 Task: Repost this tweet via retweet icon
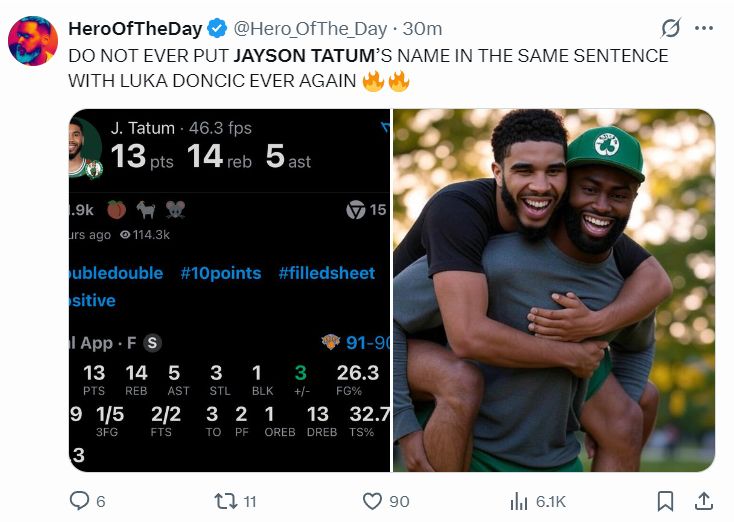tap(225, 501)
